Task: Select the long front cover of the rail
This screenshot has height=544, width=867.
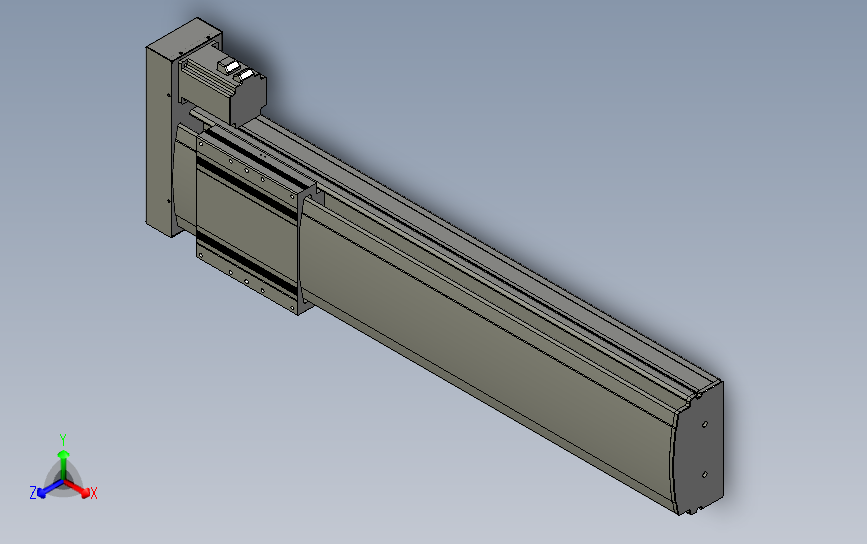Action: [487, 354]
